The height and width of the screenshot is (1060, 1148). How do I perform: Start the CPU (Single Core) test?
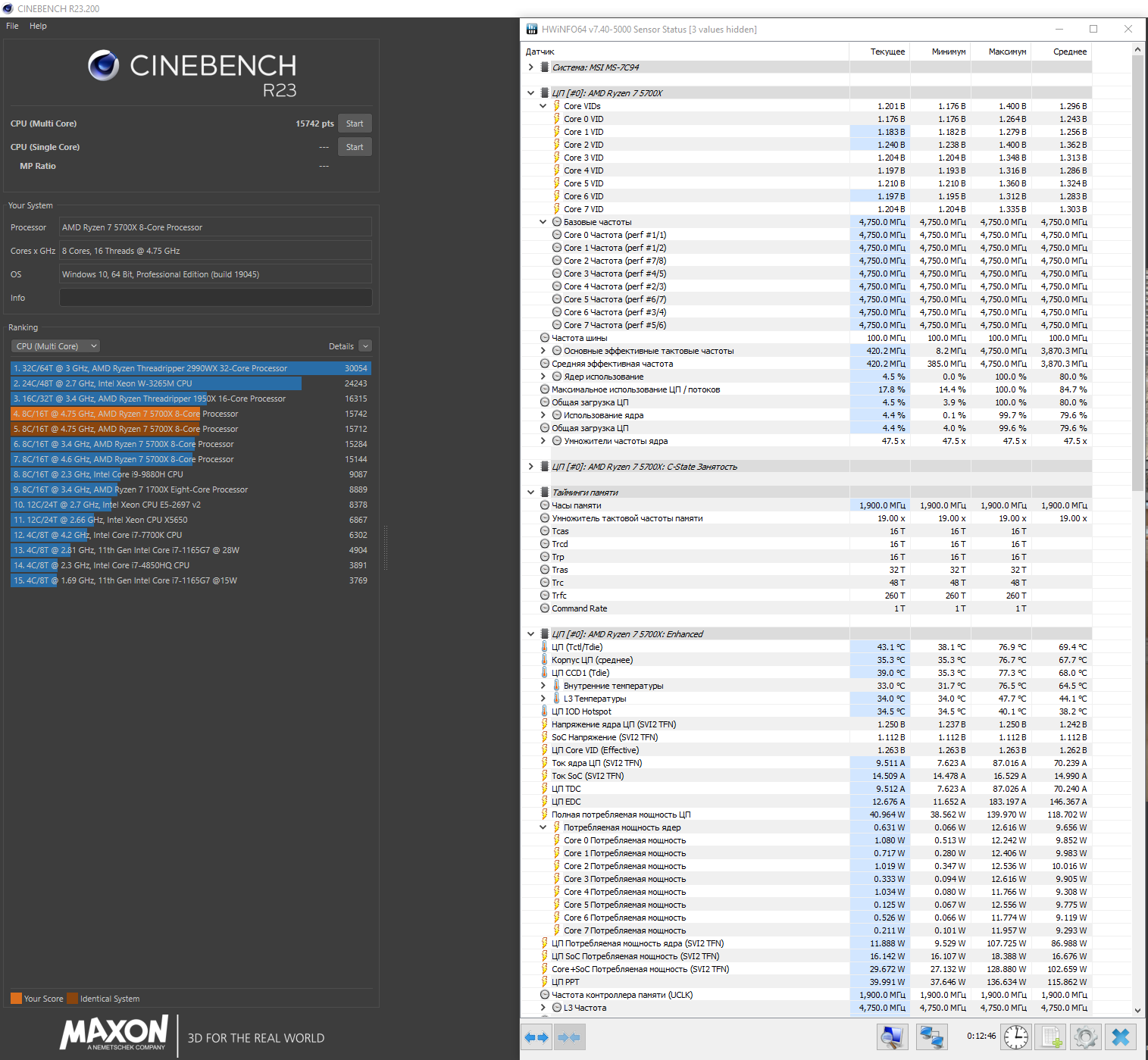(x=355, y=147)
